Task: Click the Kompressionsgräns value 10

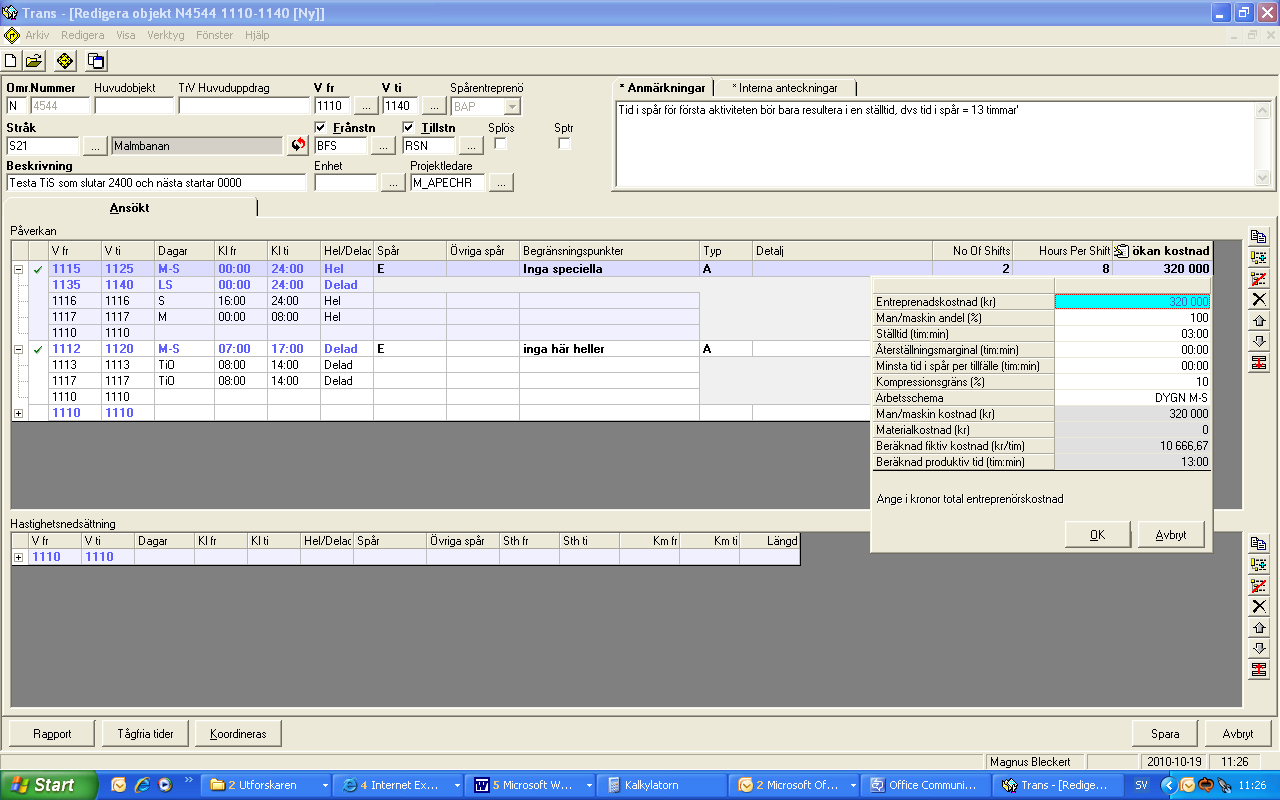Action: (1132, 382)
